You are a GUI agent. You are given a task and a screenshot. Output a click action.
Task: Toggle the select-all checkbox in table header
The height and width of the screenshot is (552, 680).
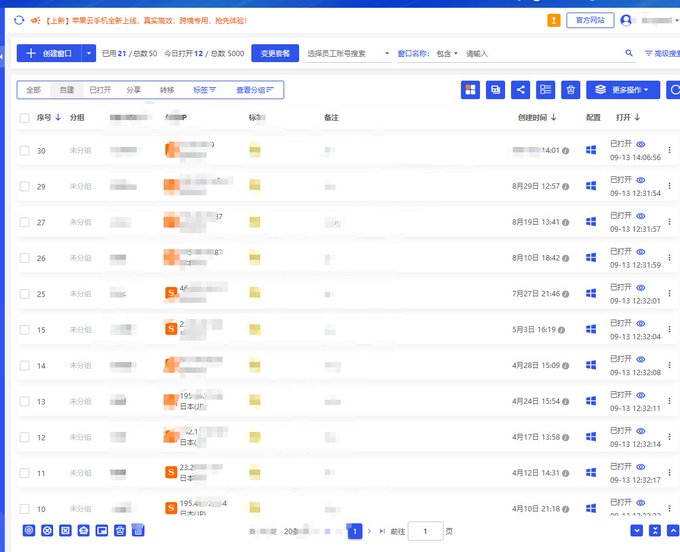24,118
